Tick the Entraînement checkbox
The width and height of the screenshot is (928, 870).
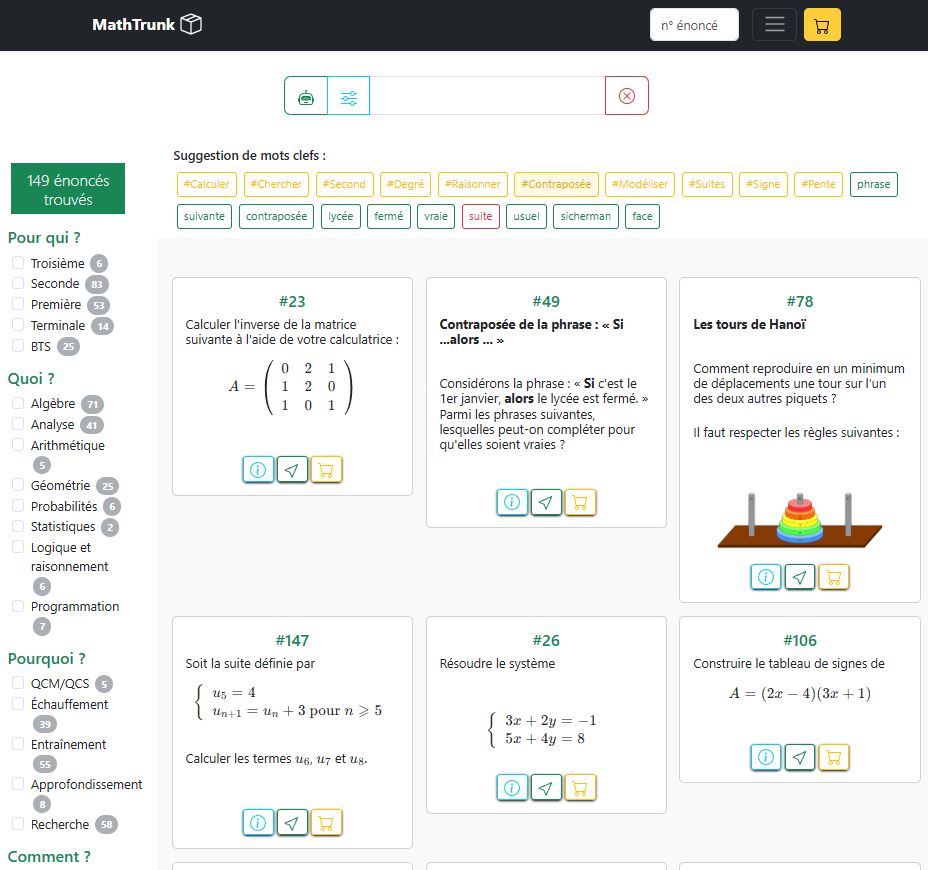[18, 744]
